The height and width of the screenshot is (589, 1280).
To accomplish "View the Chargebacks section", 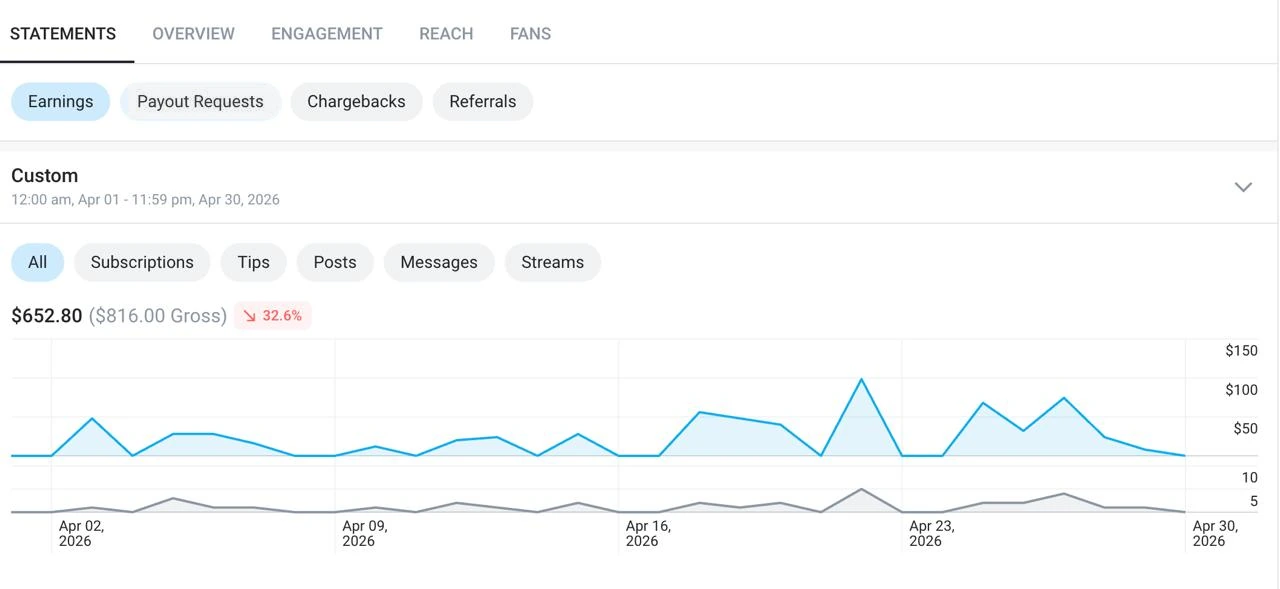I will click(356, 101).
